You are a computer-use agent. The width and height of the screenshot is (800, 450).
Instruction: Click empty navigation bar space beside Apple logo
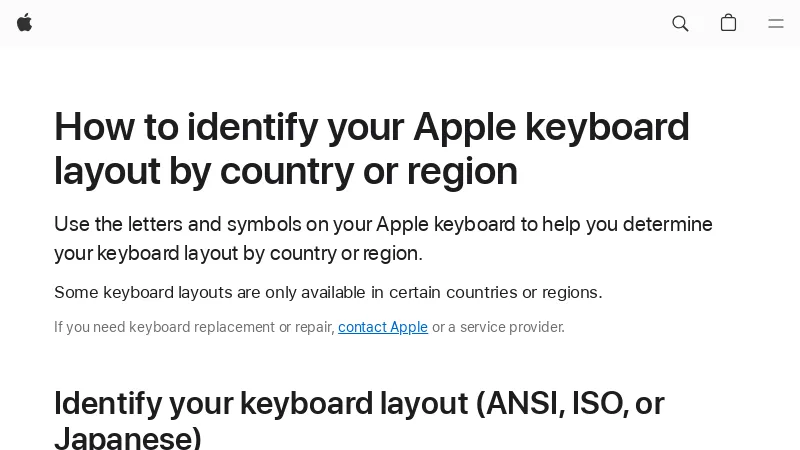tap(340, 23)
